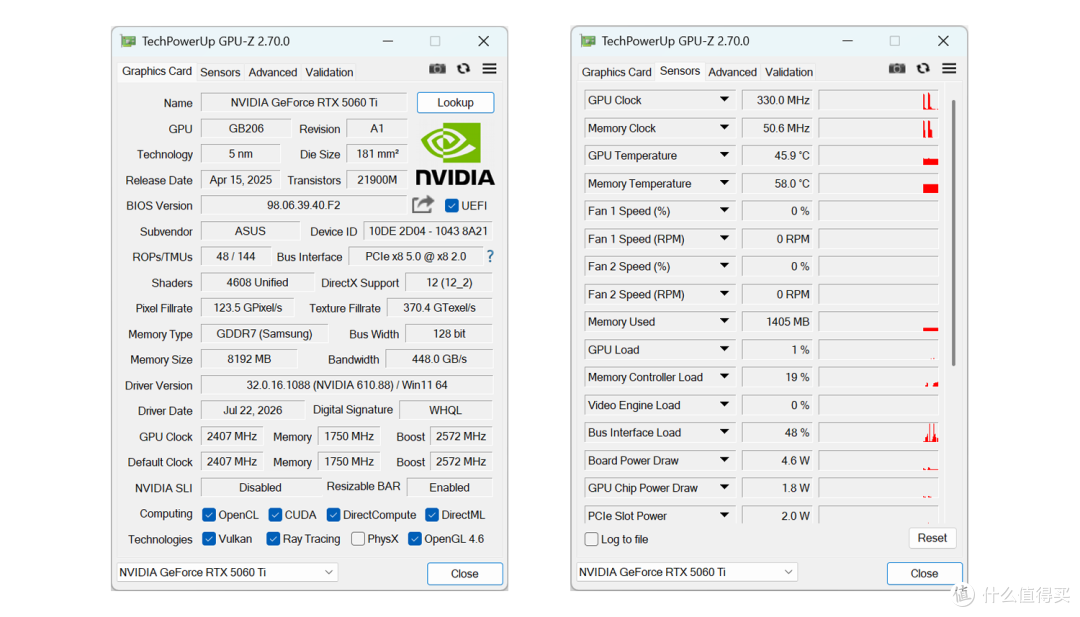1080x617 pixels.
Task: Open the Video Engine Load dropdown
Action: pyautogui.click(x=724, y=405)
